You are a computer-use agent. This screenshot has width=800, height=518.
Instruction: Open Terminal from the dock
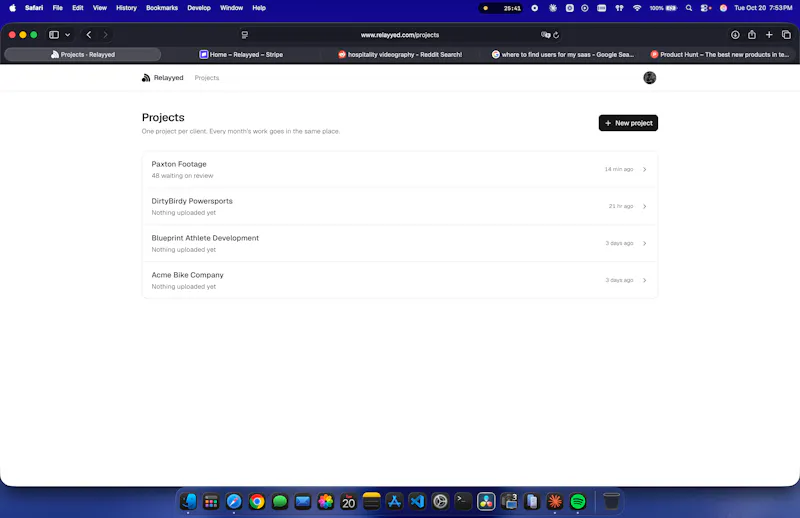pyautogui.click(x=463, y=502)
